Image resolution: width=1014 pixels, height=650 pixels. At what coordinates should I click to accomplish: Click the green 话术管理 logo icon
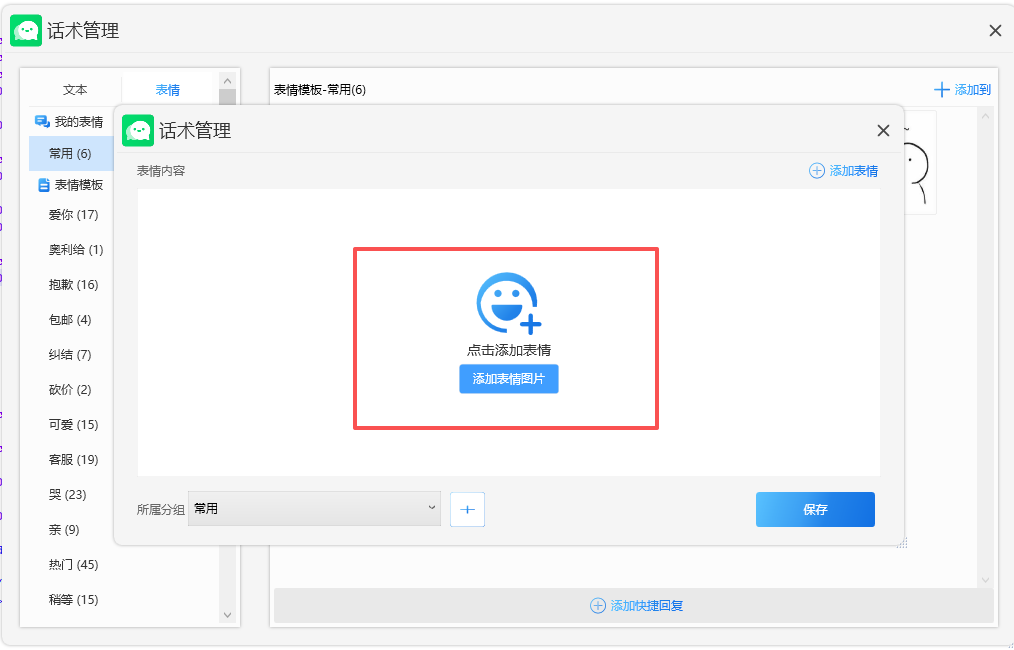tap(137, 130)
